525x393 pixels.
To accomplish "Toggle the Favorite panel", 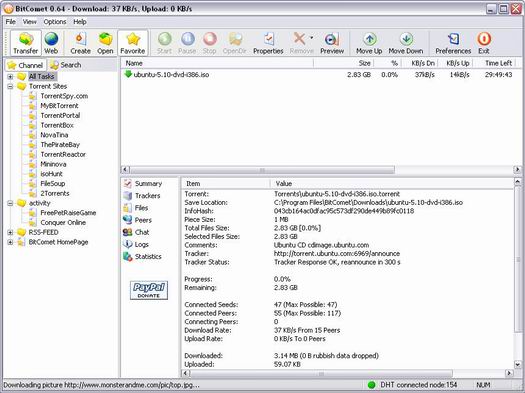I will [133, 43].
